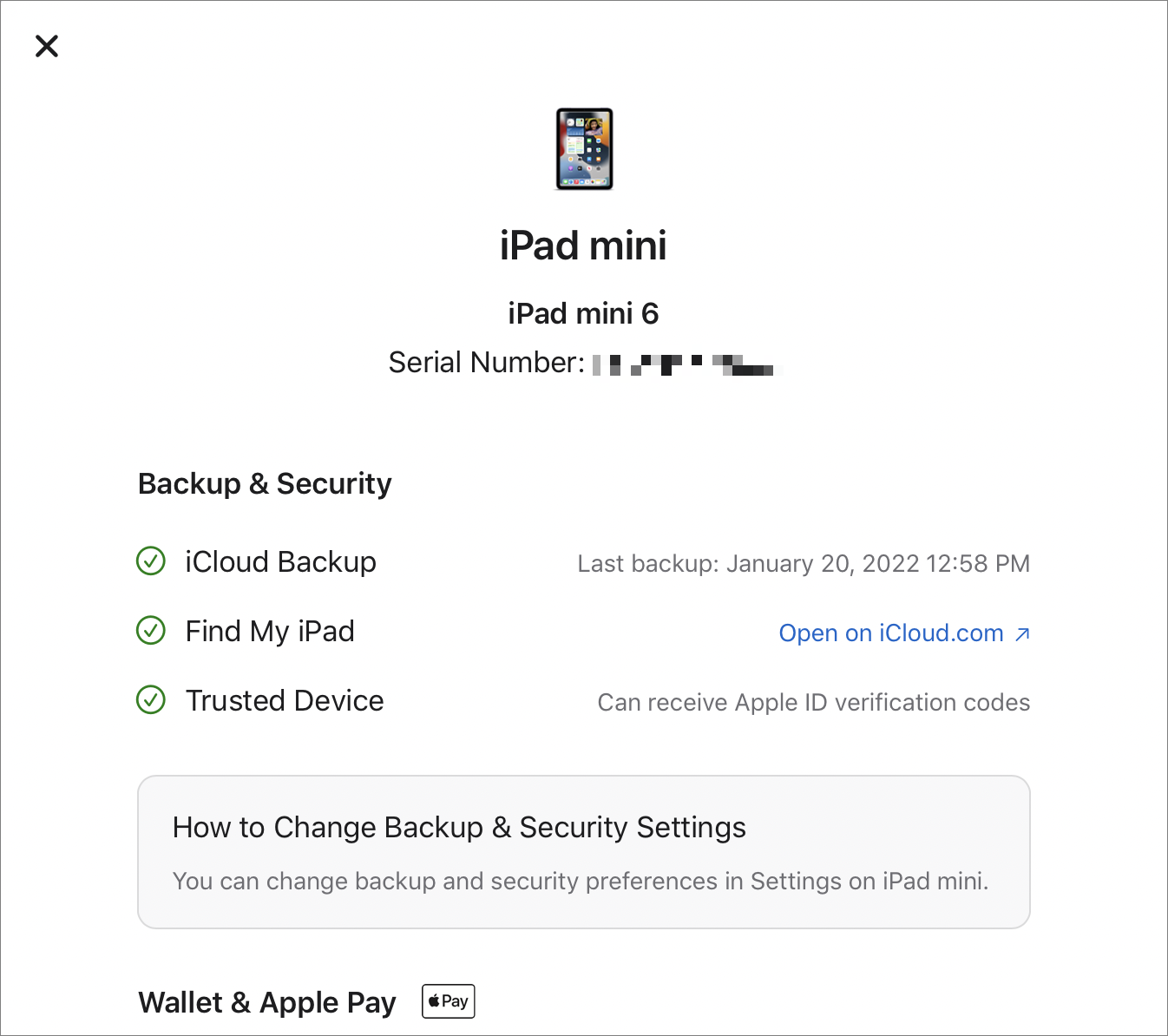This screenshot has width=1168, height=1036.
Task: Select the iPad mini device title
Action: click(583, 246)
